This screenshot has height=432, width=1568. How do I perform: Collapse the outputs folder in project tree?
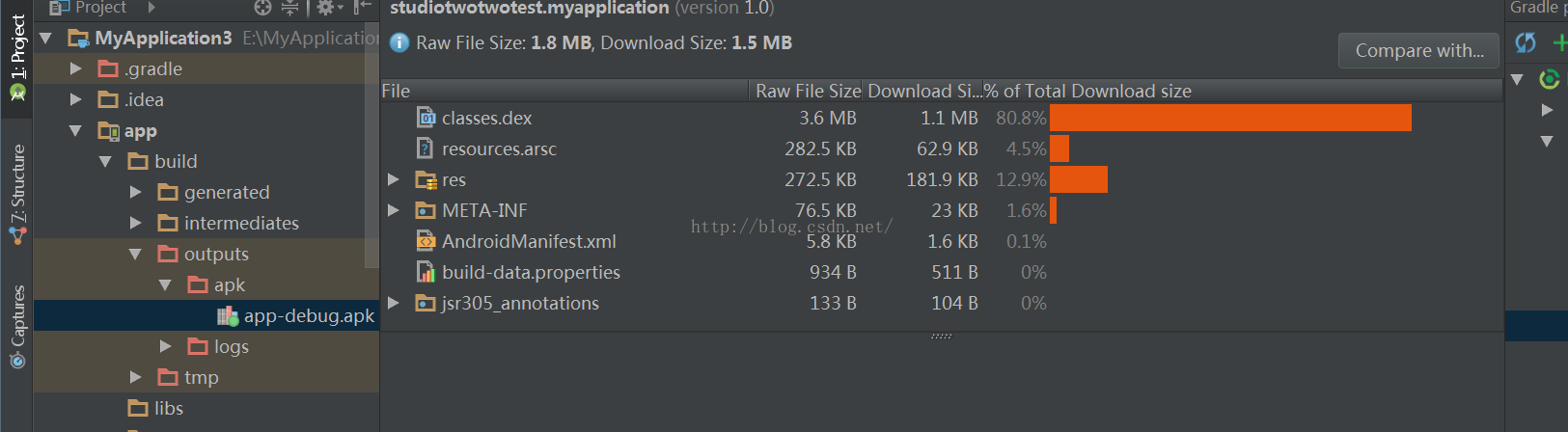point(135,255)
